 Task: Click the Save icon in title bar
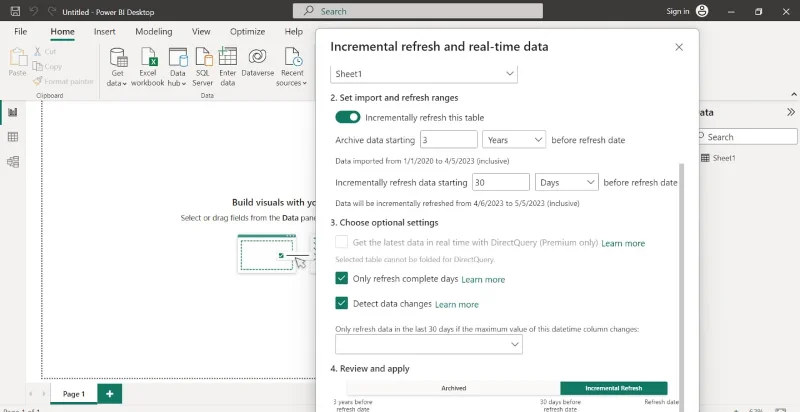coord(15,11)
